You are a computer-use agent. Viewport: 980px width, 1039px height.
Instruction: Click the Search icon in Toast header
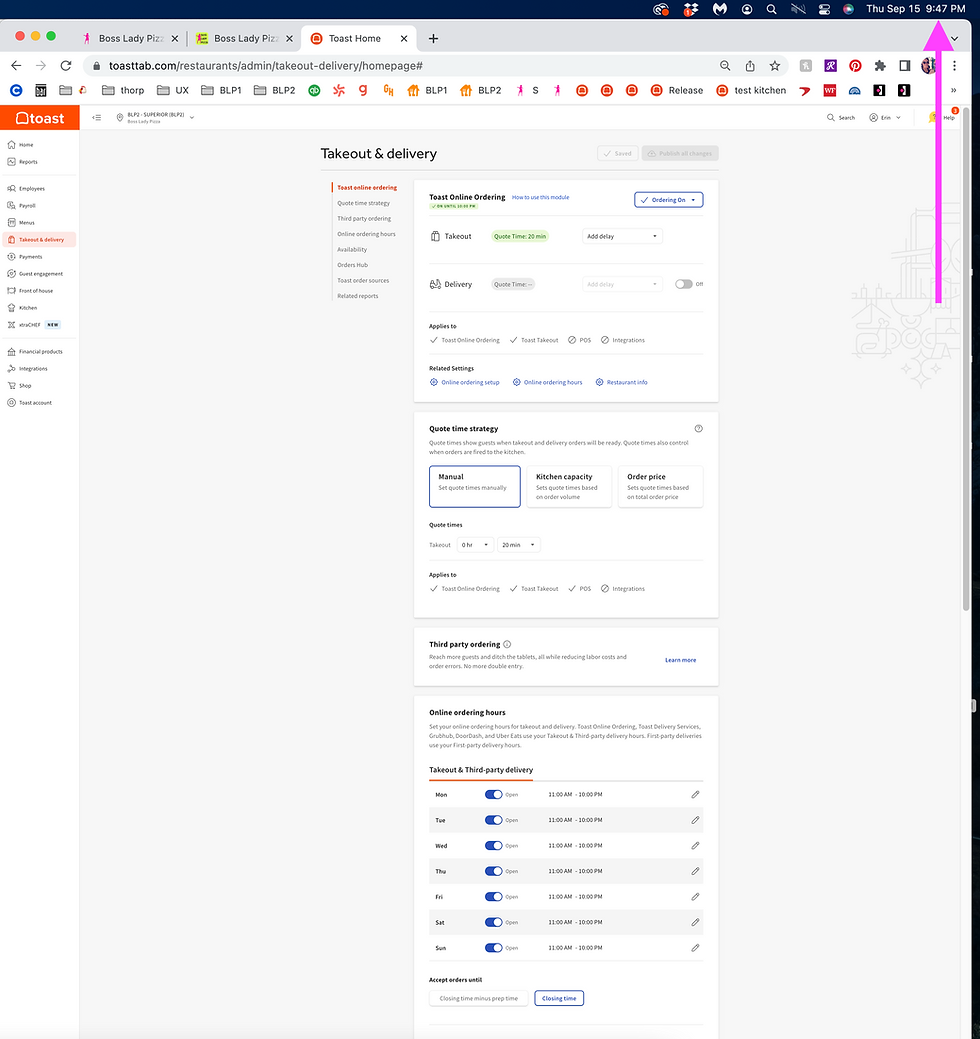click(831, 117)
